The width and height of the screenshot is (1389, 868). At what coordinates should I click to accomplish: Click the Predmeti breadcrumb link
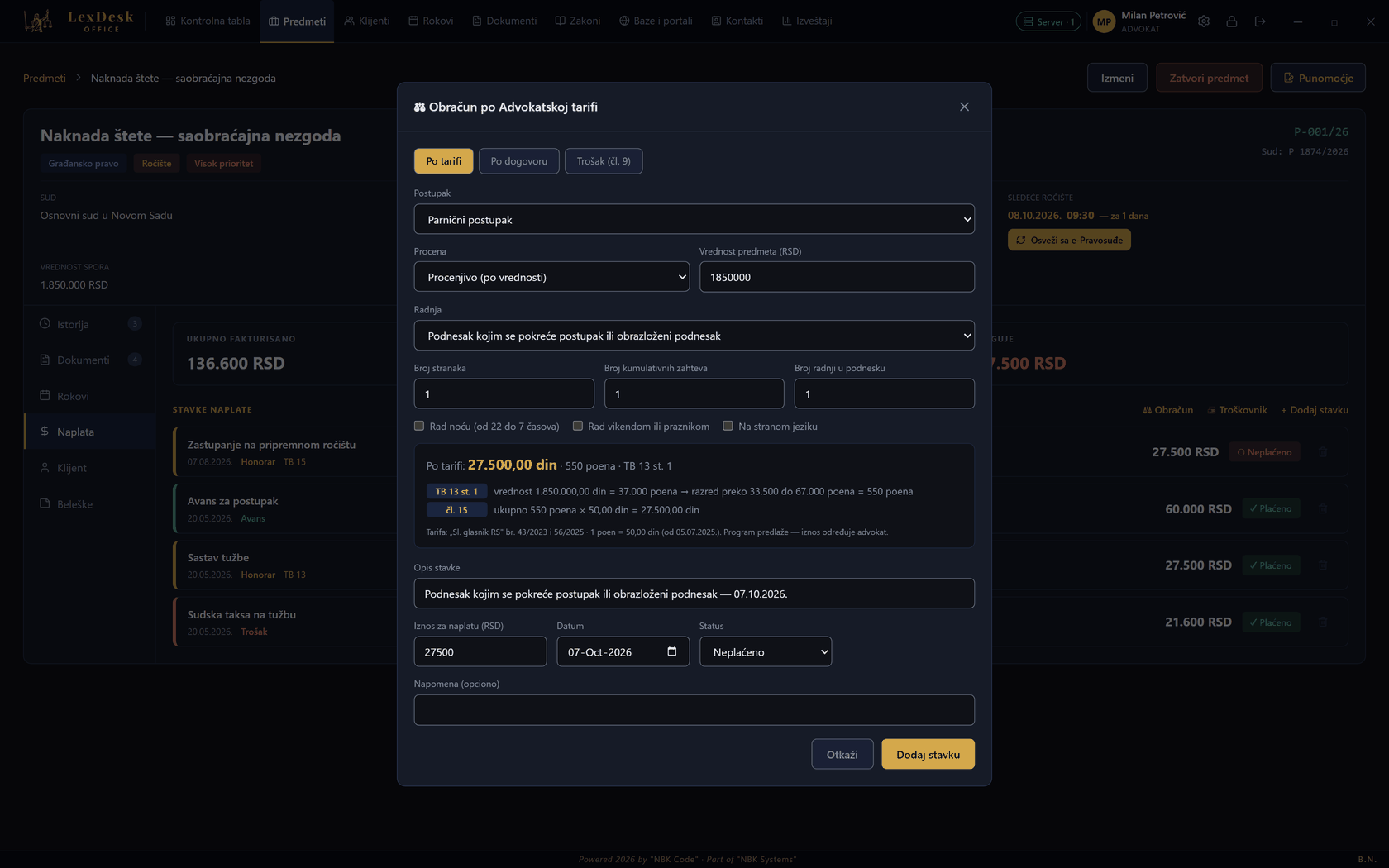45,78
